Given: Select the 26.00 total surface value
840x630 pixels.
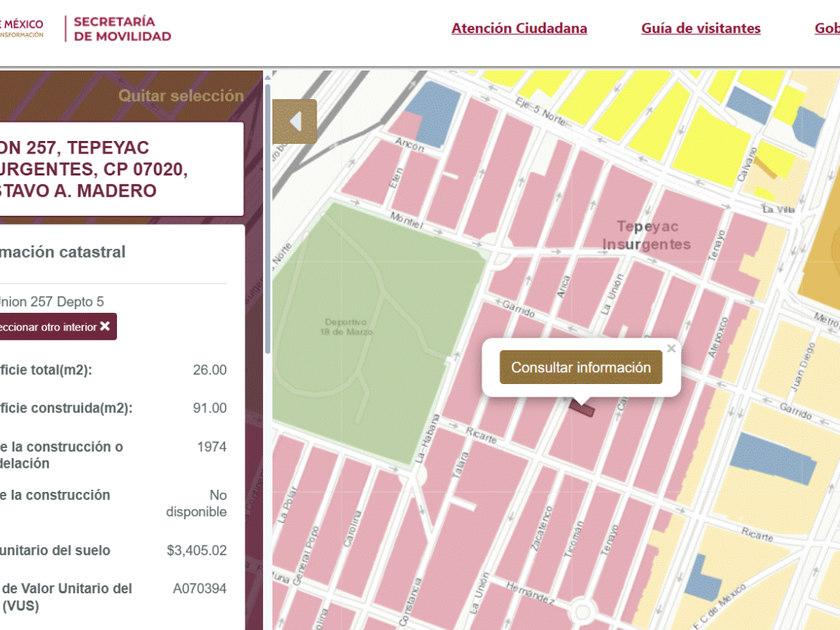Looking at the screenshot, I should tap(209, 370).
